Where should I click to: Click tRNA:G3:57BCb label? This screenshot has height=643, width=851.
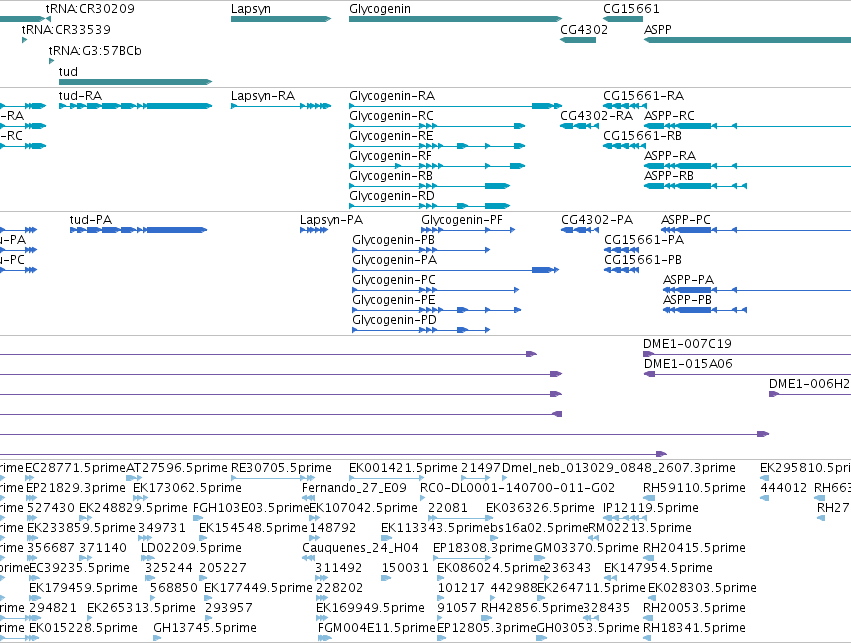tap(95, 50)
